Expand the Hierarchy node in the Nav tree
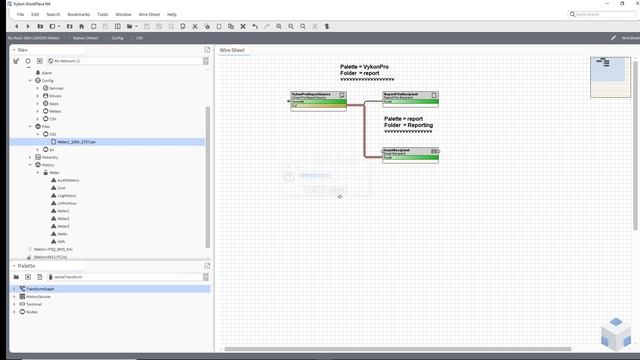The image size is (640, 360). pyautogui.click(x=30, y=157)
